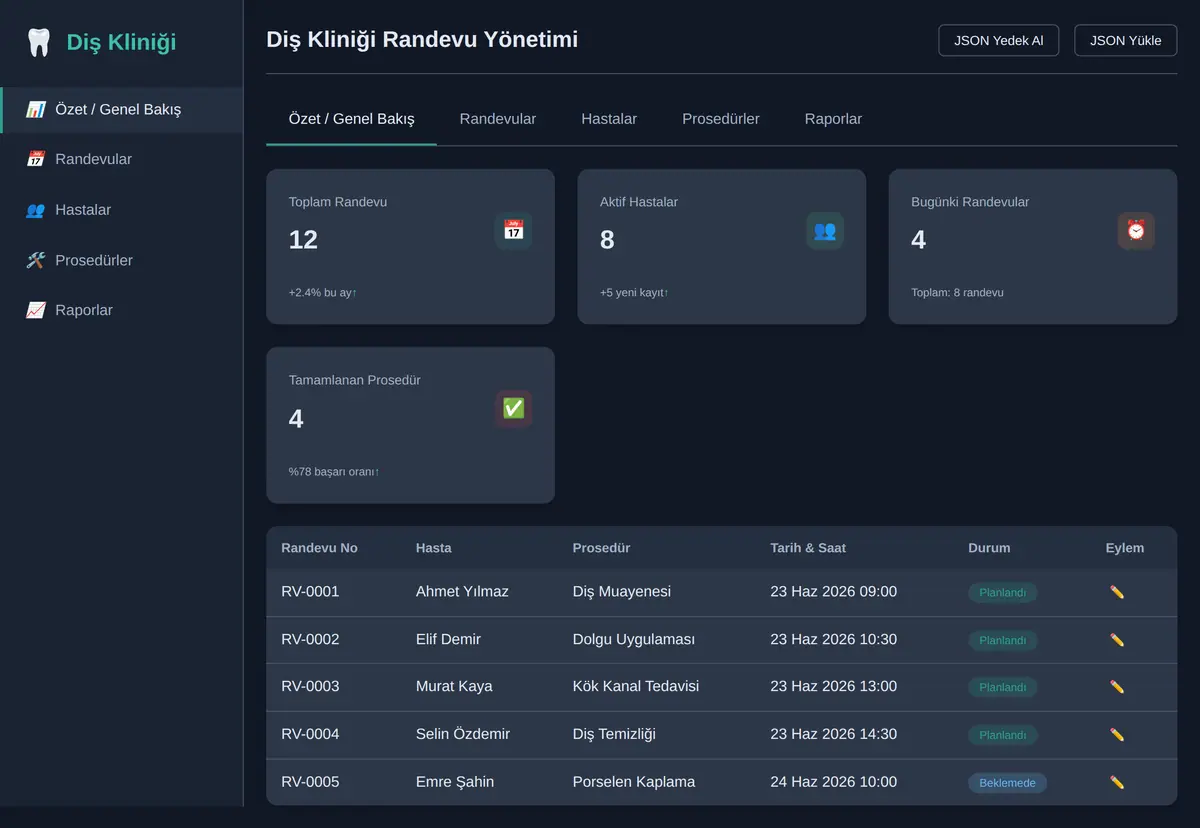Switch to the Hastalar tab

609,119
